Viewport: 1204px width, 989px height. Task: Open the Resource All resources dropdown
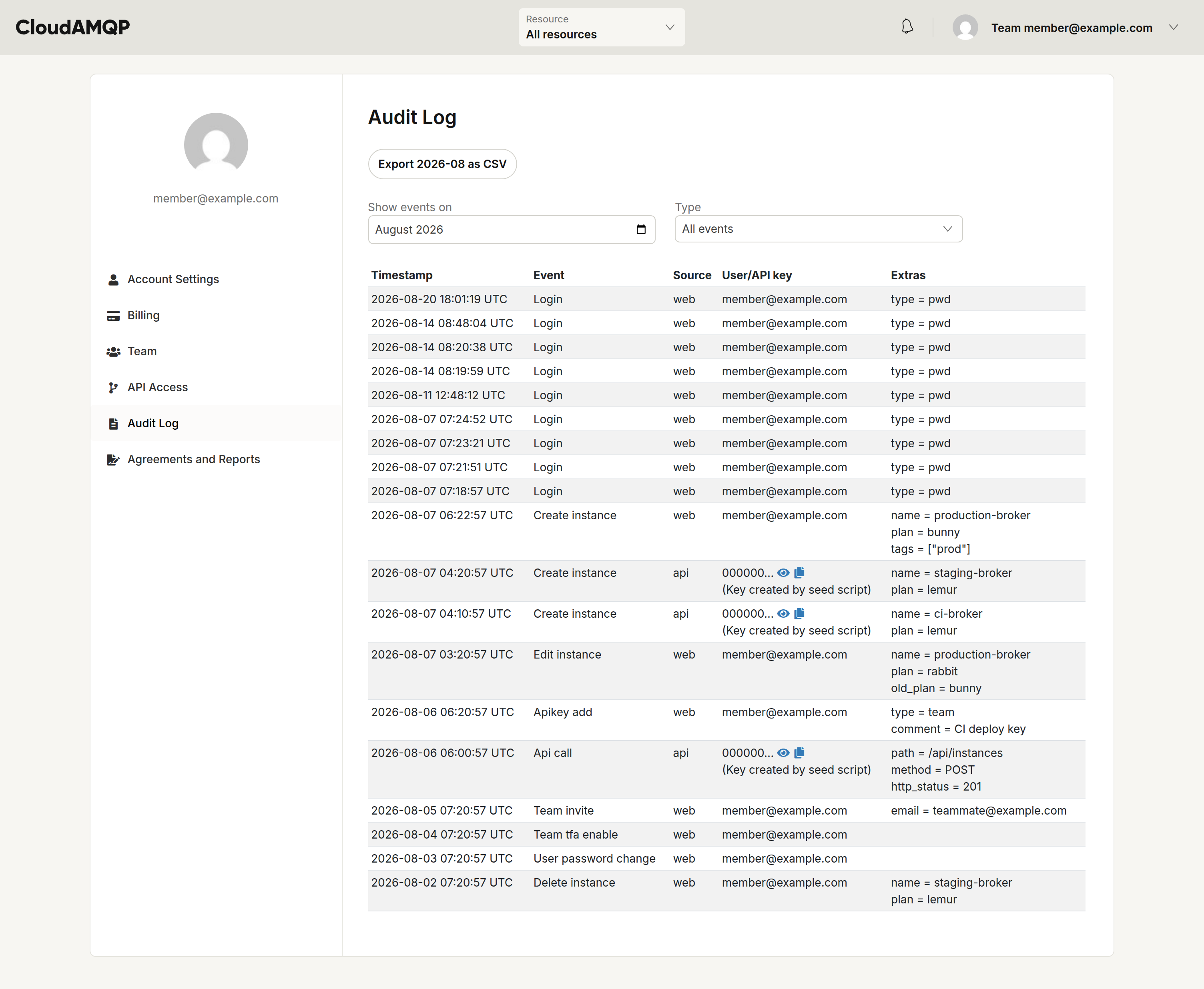[x=602, y=27]
